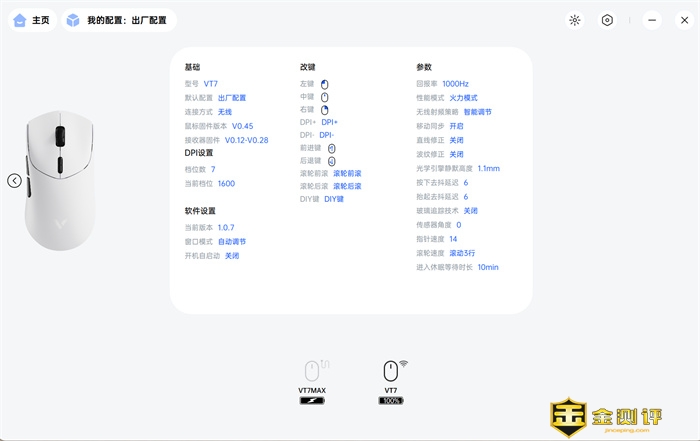Image resolution: width=700 pixels, height=441 pixels.
Task: Open the 窗口模式 自动调节 option
Action: tap(231, 242)
